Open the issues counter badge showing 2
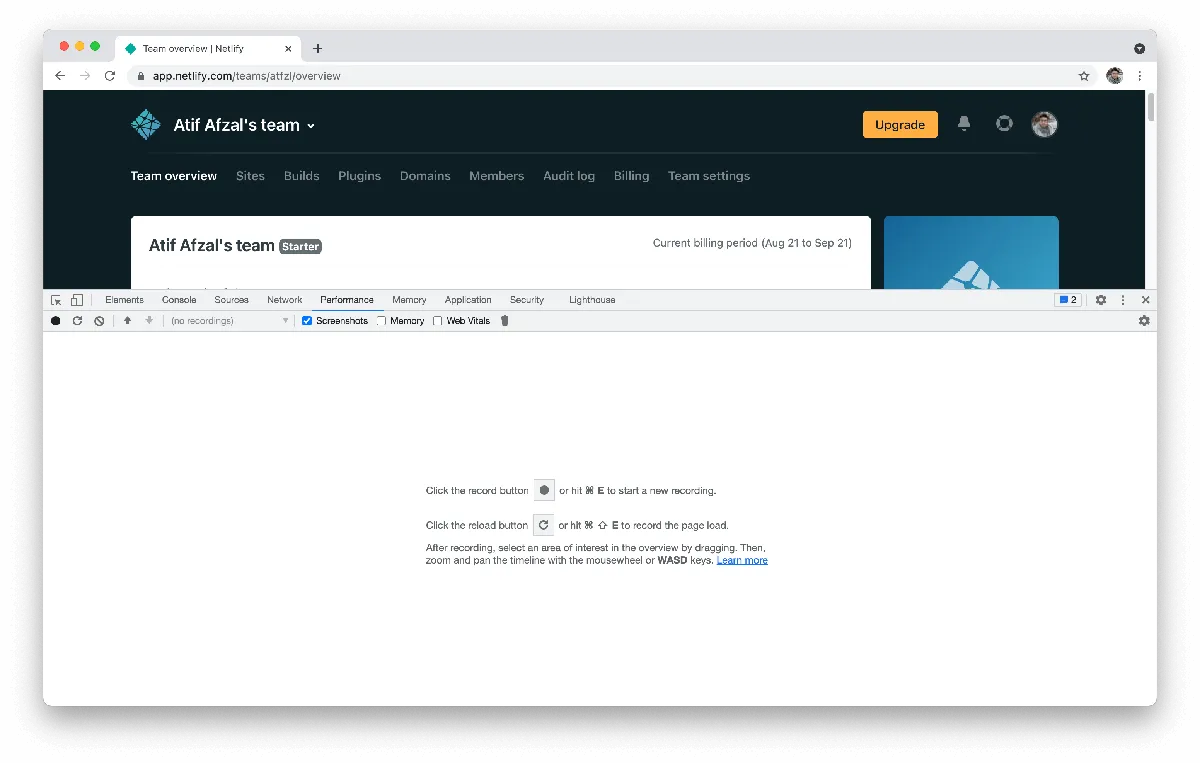This screenshot has width=1200, height=763. pyautogui.click(x=1068, y=300)
